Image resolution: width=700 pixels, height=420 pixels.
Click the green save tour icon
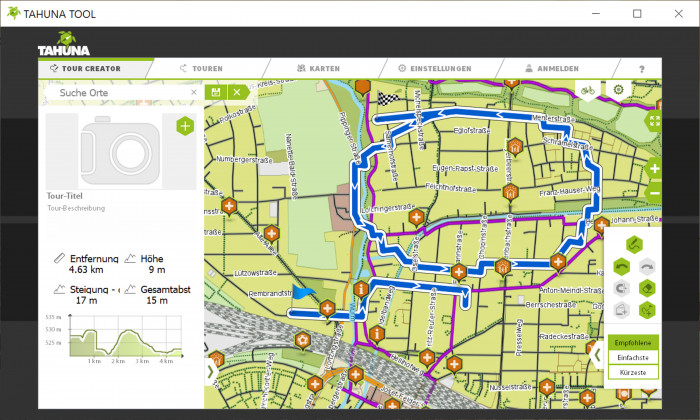(x=216, y=92)
